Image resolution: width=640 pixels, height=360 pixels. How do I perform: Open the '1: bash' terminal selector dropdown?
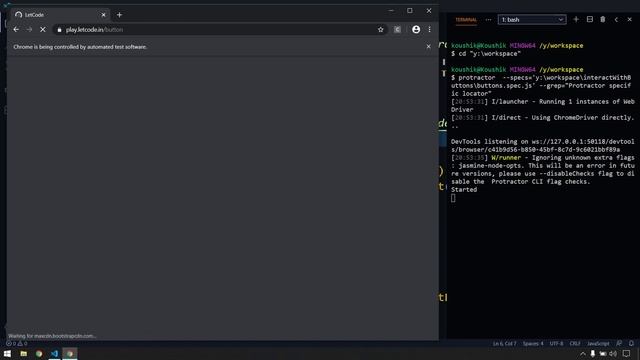pos(532,20)
